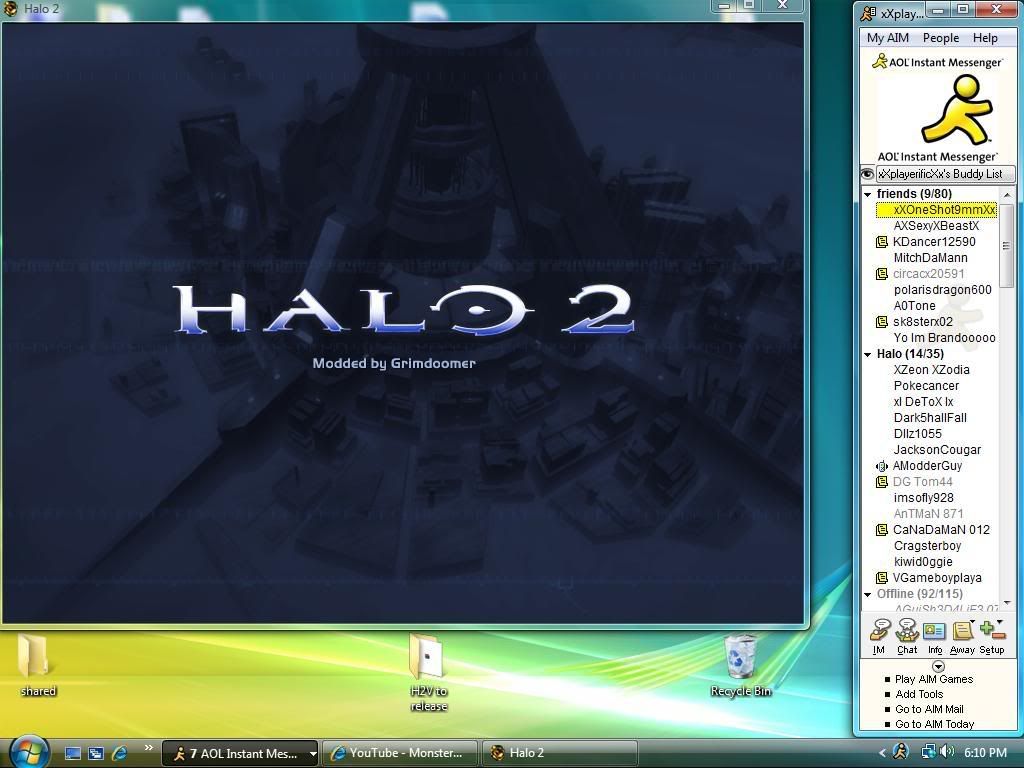Click the away note icon beside VGameboyplaya
Image resolution: width=1024 pixels, height=768 pixels.
882,578
